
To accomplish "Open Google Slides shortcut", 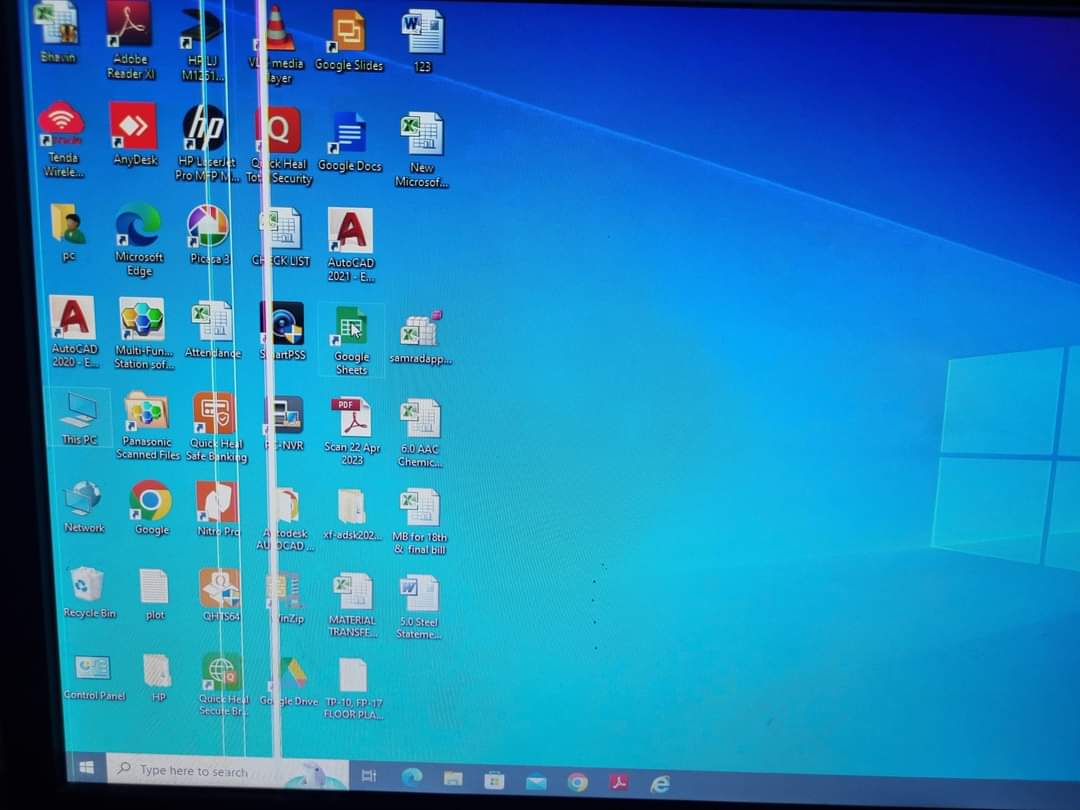I will point(349,40).
